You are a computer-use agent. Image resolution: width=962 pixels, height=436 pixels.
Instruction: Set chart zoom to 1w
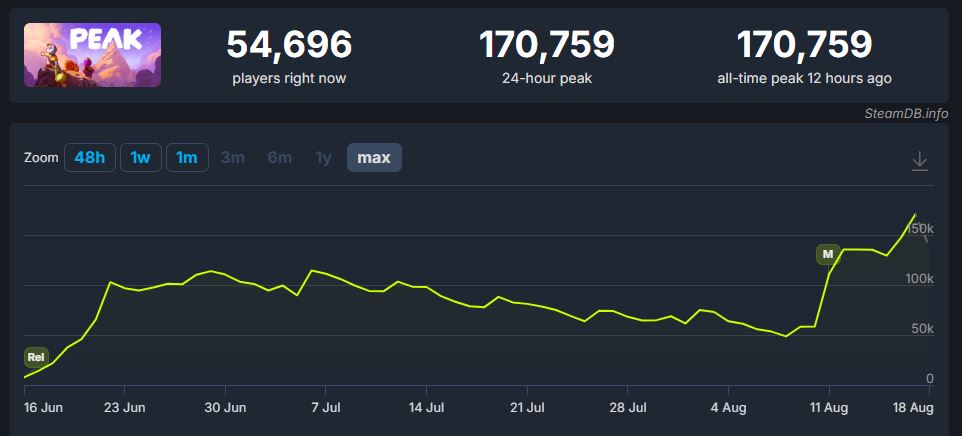(x=141, y=158)
